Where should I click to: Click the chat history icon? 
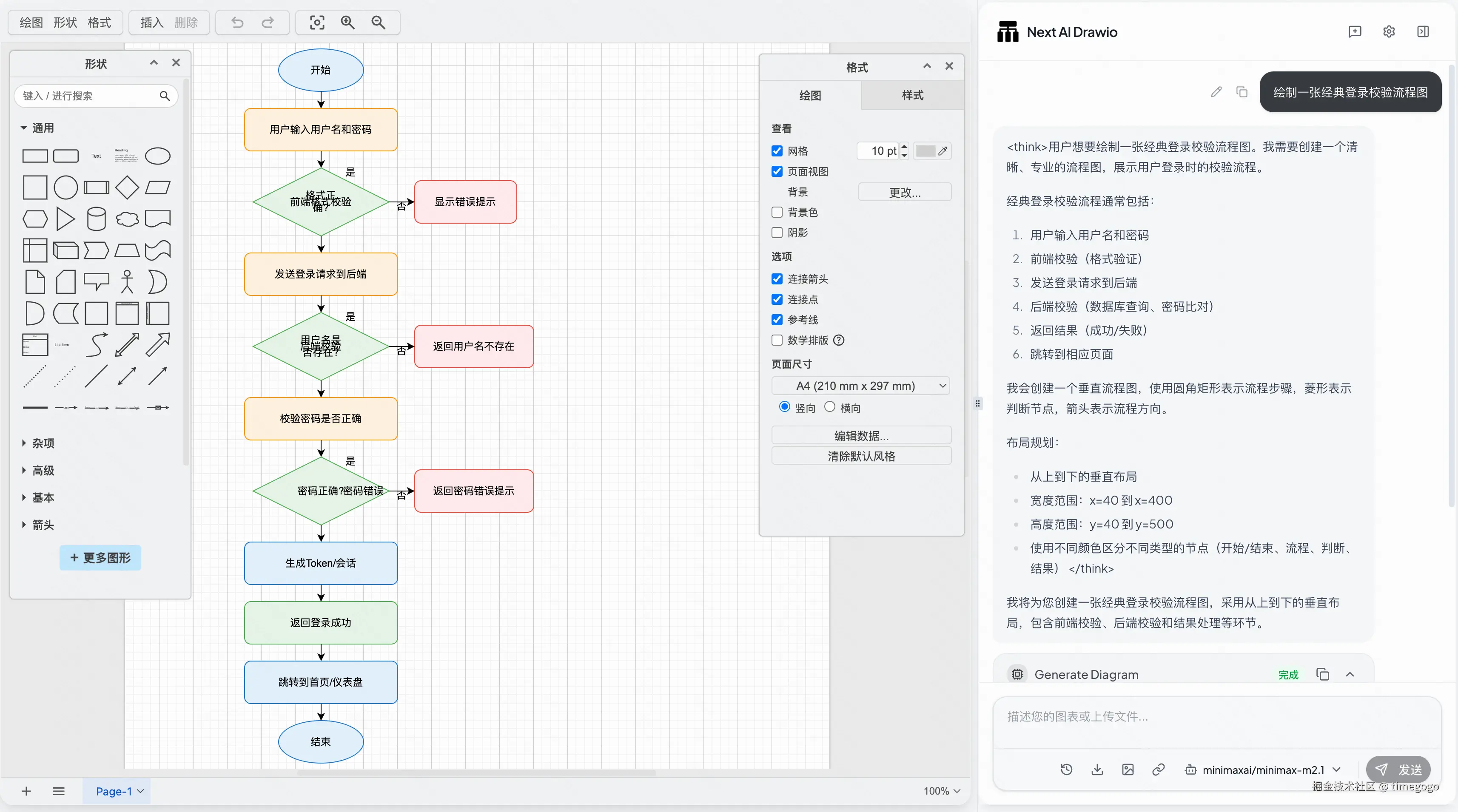coord(1066,769)
